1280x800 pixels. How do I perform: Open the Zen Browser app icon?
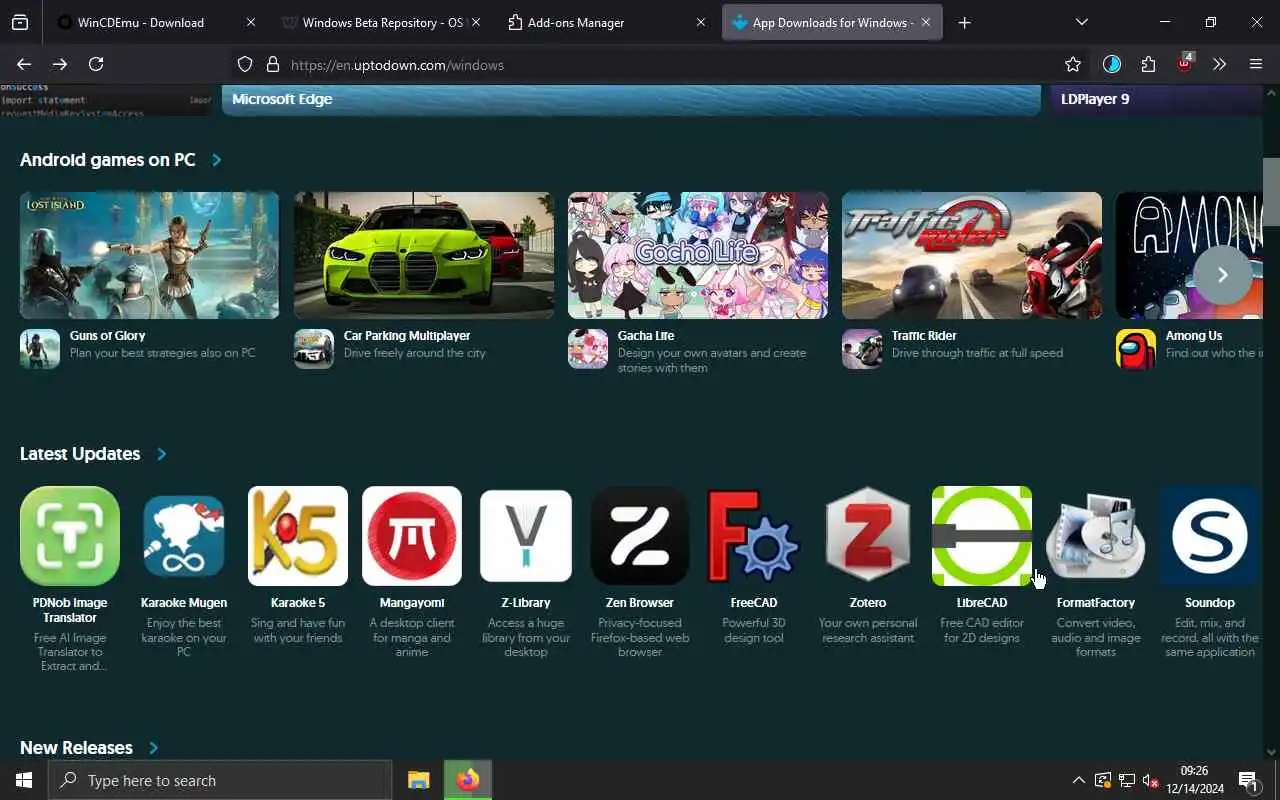(x=640, y=536)
